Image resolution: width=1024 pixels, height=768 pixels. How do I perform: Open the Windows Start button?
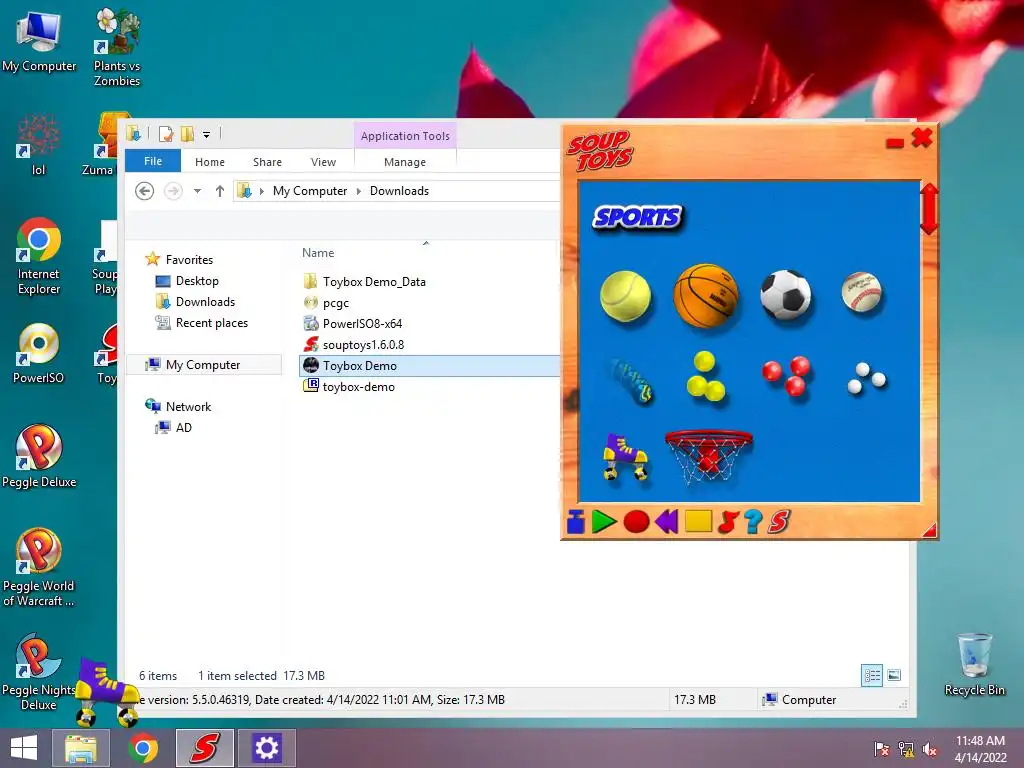coord(24,748)
